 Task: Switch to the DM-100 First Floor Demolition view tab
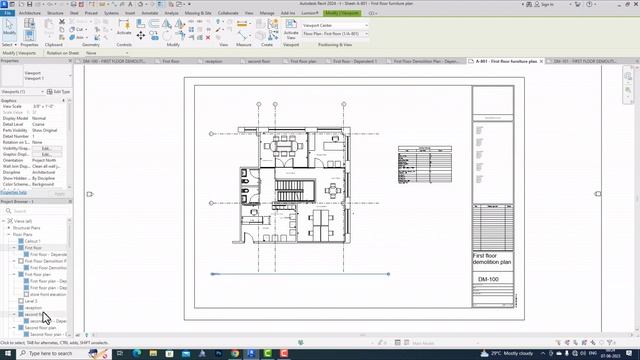(x=113, y=61)
